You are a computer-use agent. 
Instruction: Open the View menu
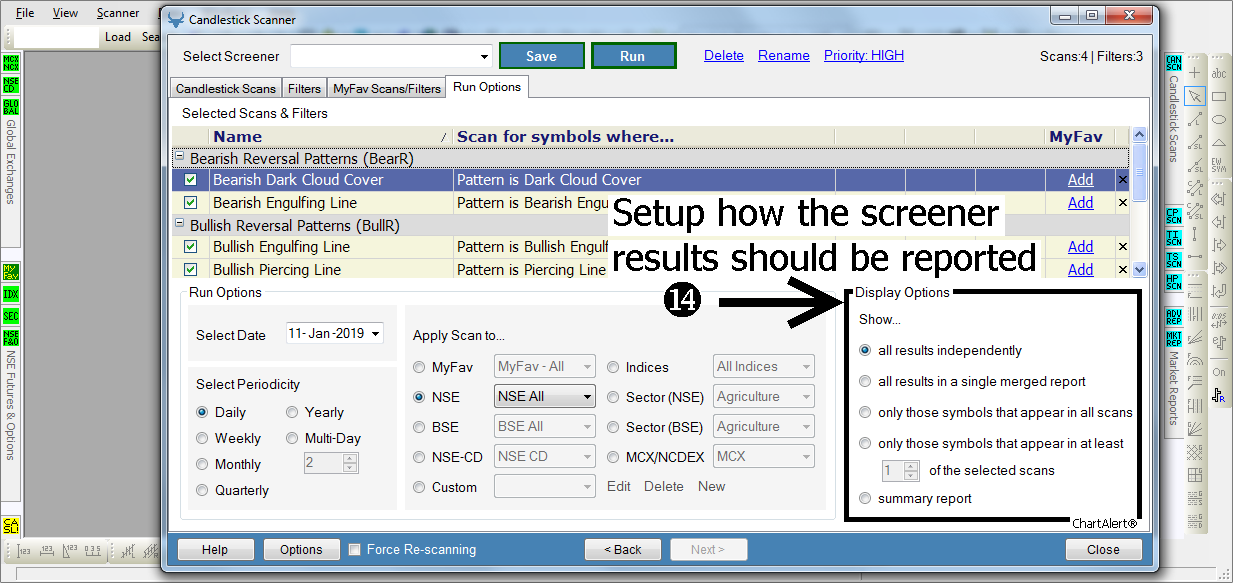click(65, 13)
